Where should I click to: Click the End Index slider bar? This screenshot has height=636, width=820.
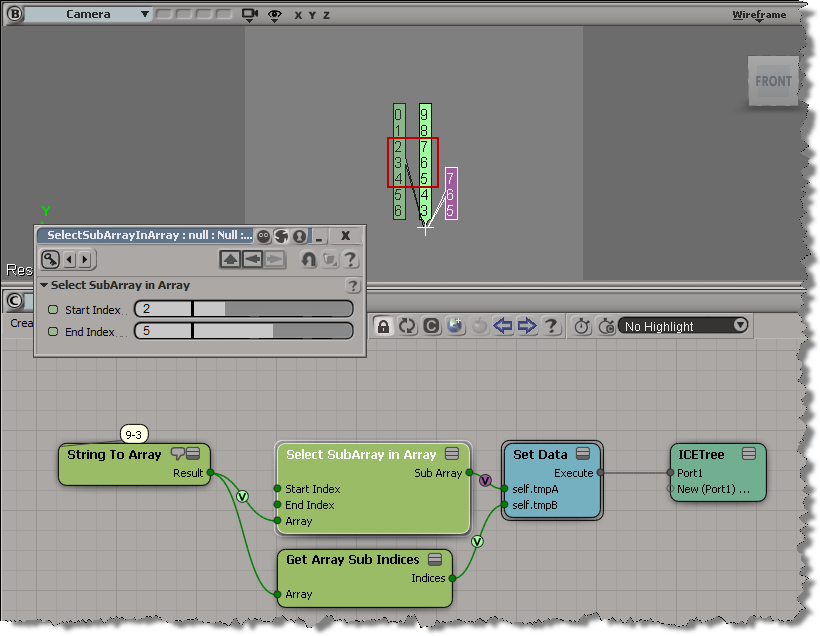272,331
